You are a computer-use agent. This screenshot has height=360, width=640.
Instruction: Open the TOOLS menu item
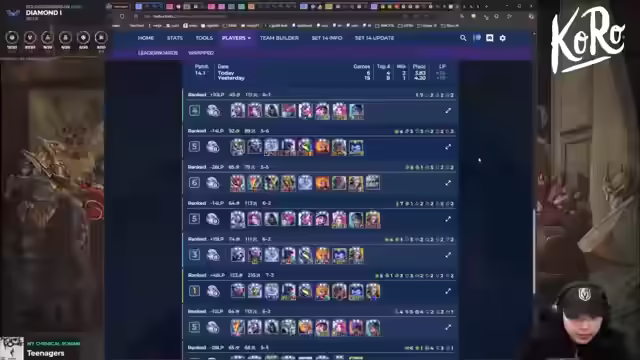pos(204,38)
